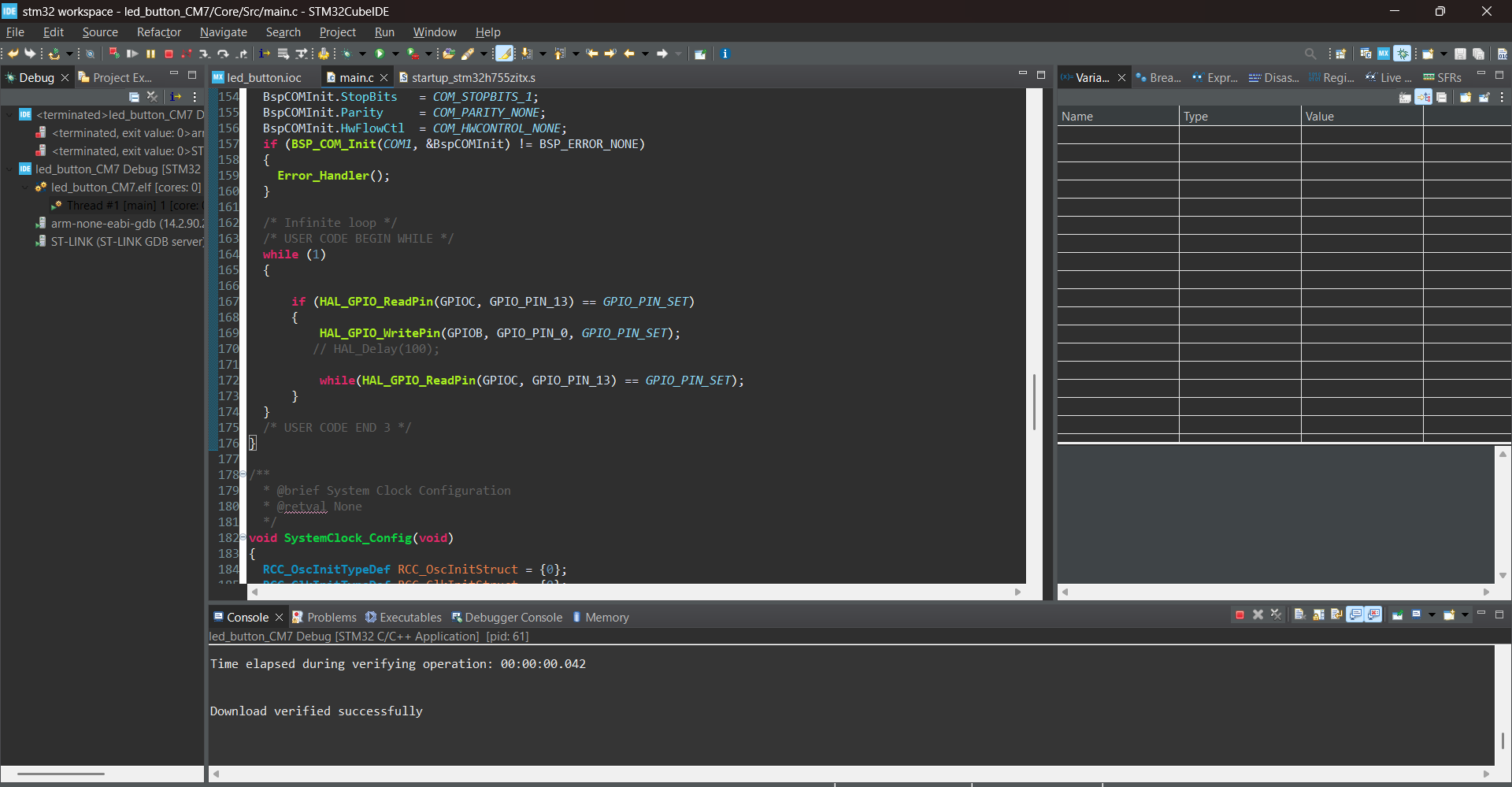Click the red Terminate button in main toolbar
Image resolution: width=1512 pixels, height=787 pixels.
169,54
